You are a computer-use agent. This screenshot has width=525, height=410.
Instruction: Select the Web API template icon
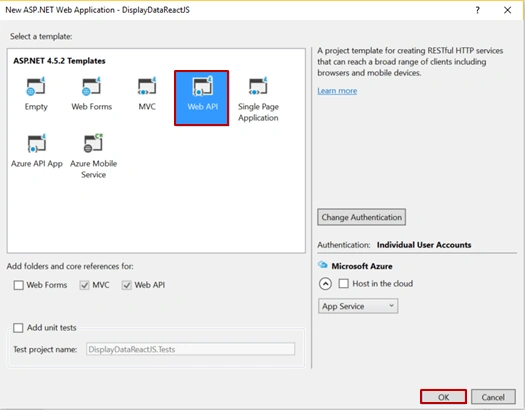click(203, 86)
